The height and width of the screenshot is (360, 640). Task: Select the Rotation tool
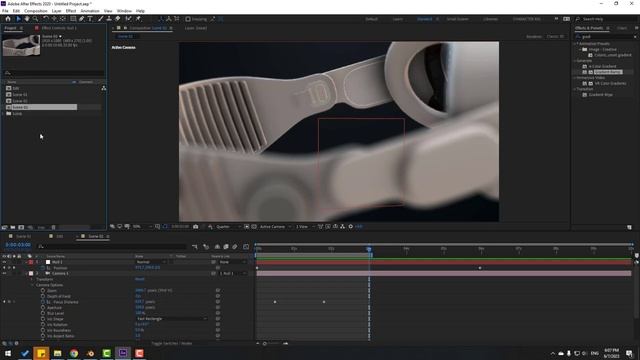[x=45, y=19]
